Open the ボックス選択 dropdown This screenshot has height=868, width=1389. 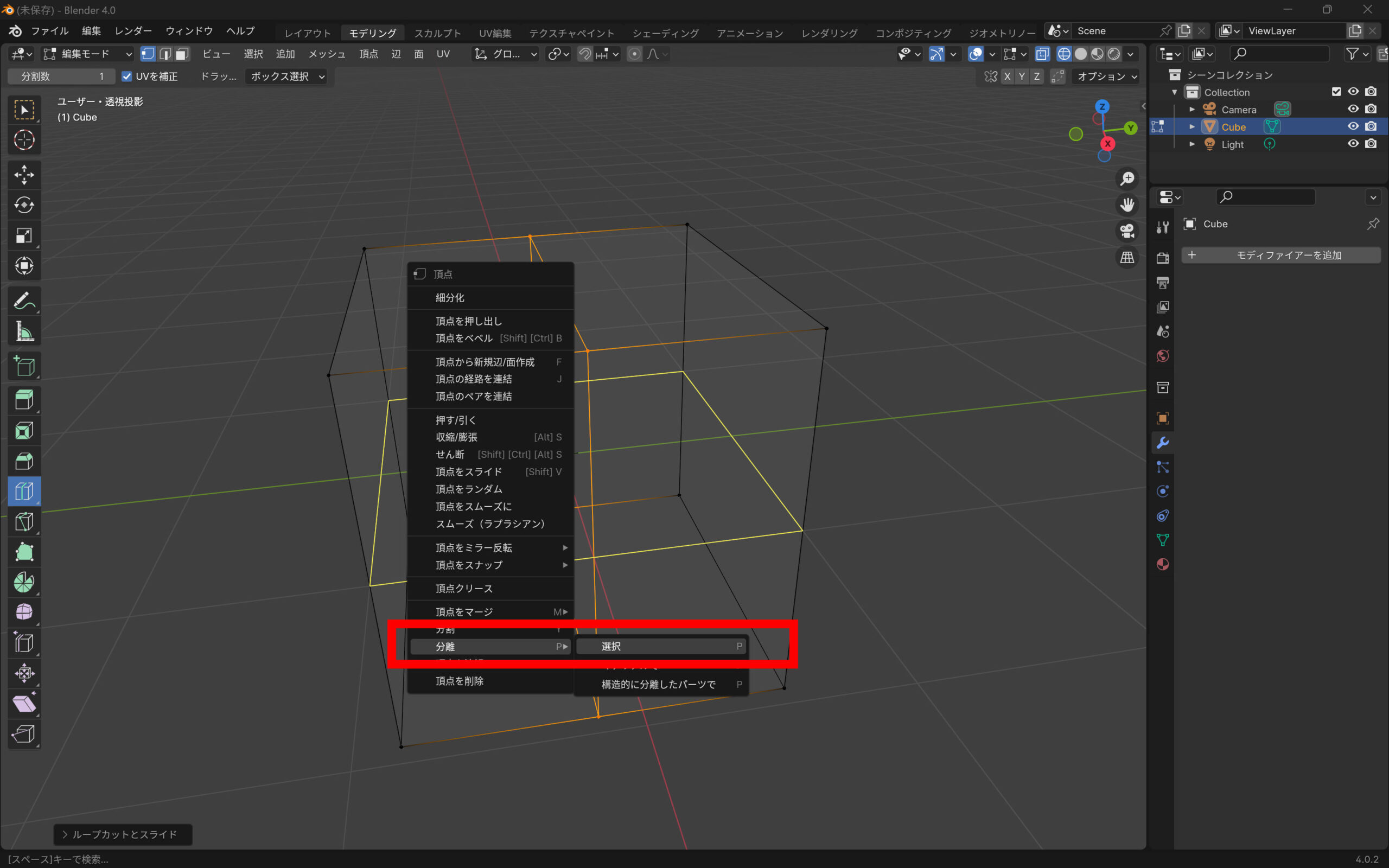pos(287,76)
